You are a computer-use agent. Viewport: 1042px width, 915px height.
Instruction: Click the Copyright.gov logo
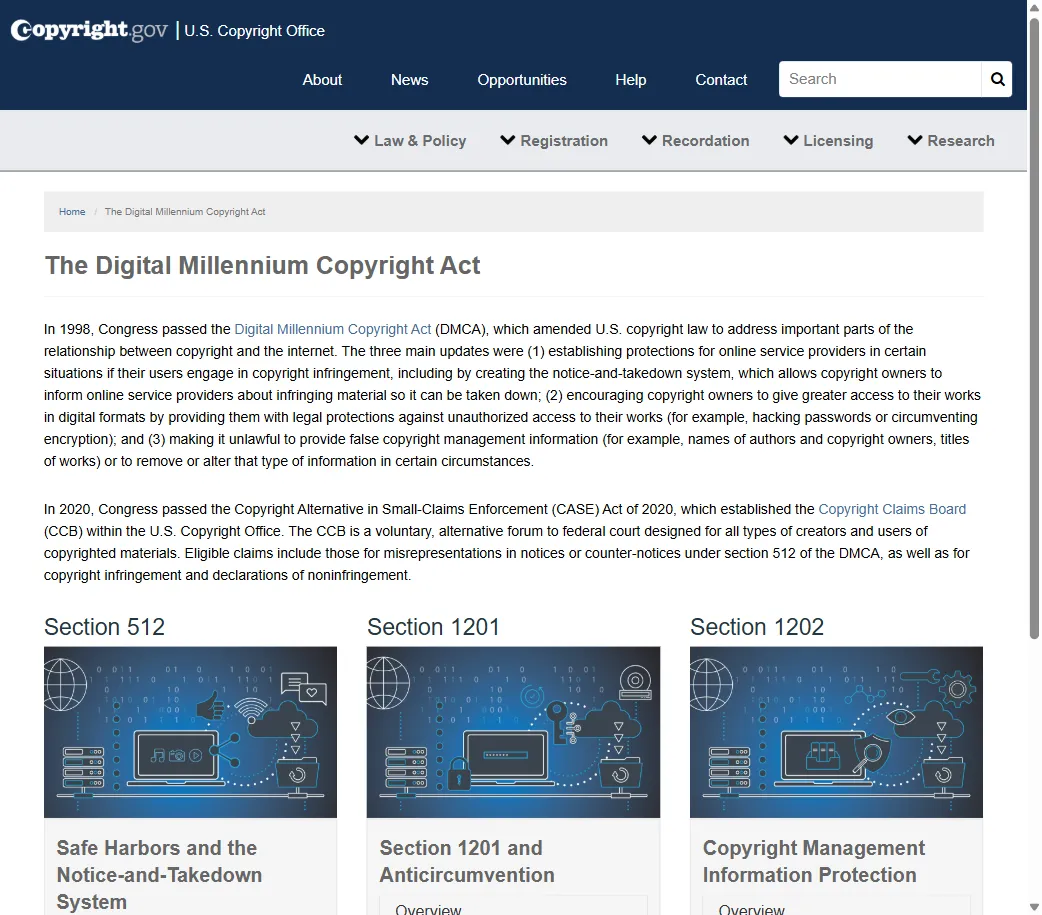coord(88,28)
